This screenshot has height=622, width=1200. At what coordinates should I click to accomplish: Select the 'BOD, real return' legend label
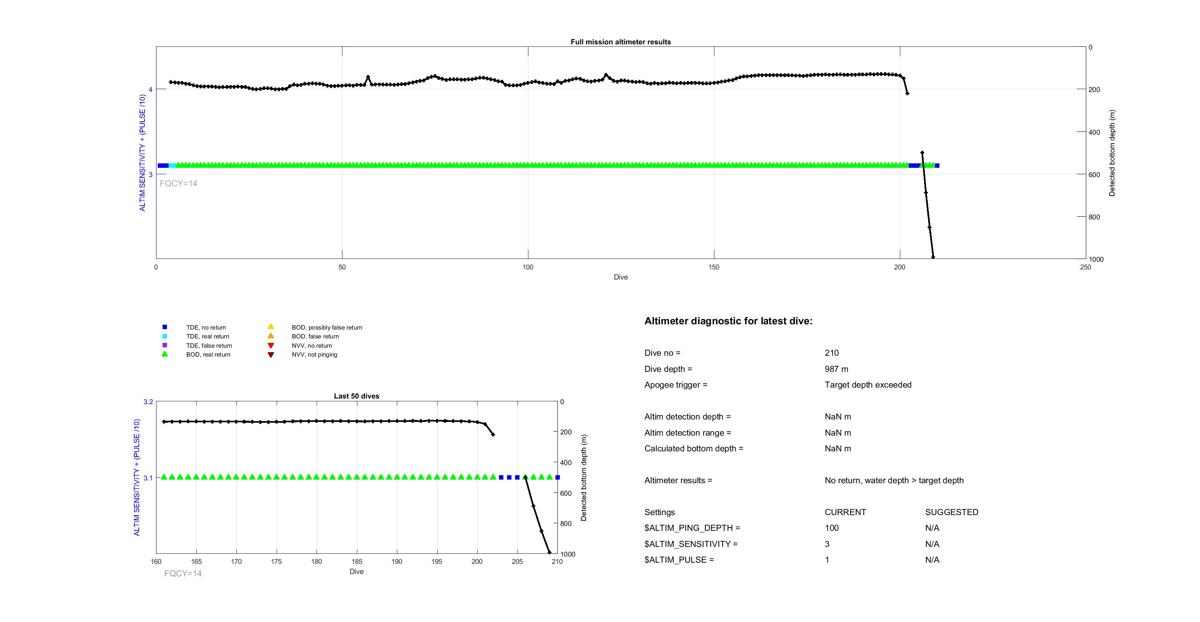click(x=208, y=354)
